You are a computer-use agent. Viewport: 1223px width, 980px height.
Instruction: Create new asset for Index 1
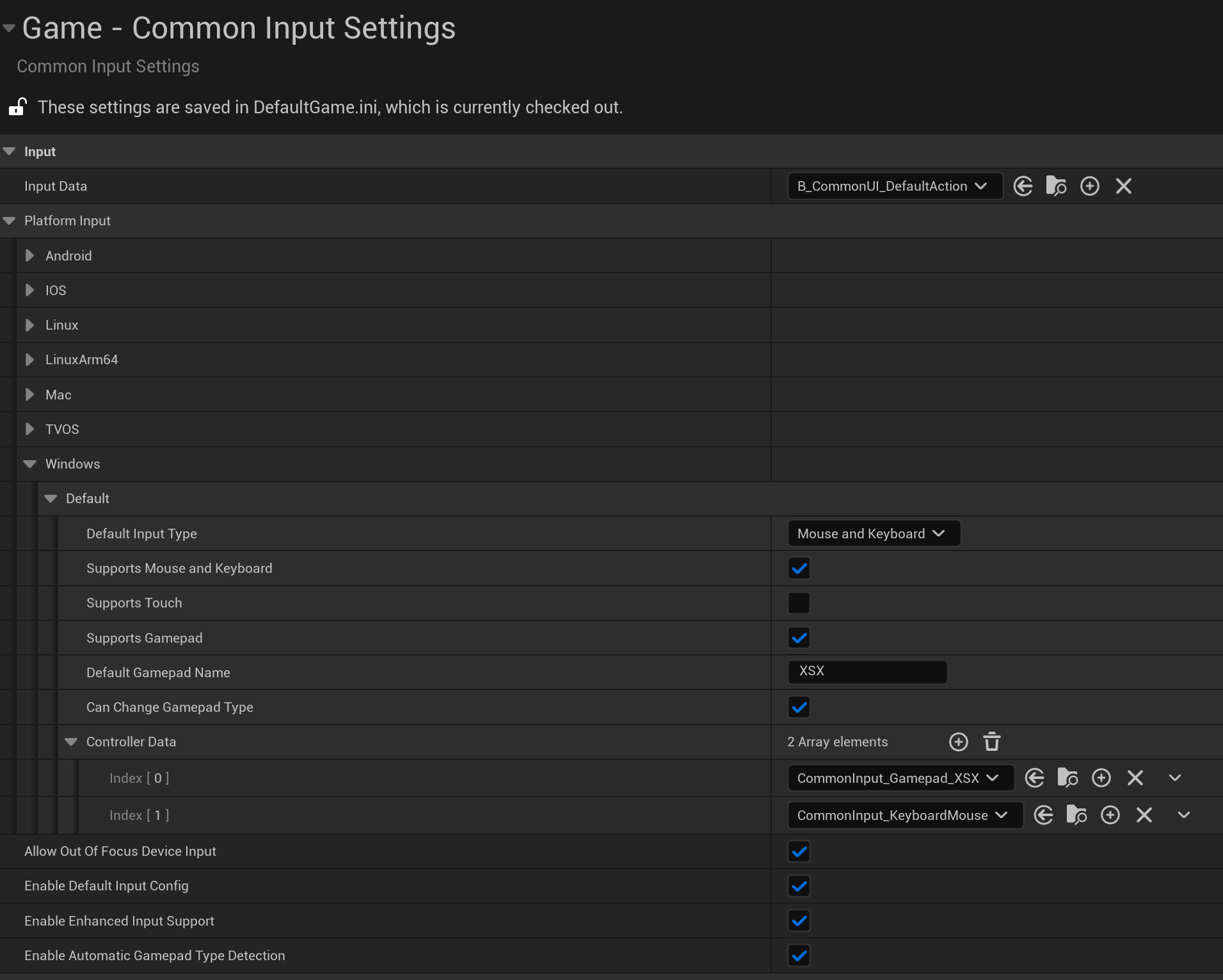(x=1110, y=815)
